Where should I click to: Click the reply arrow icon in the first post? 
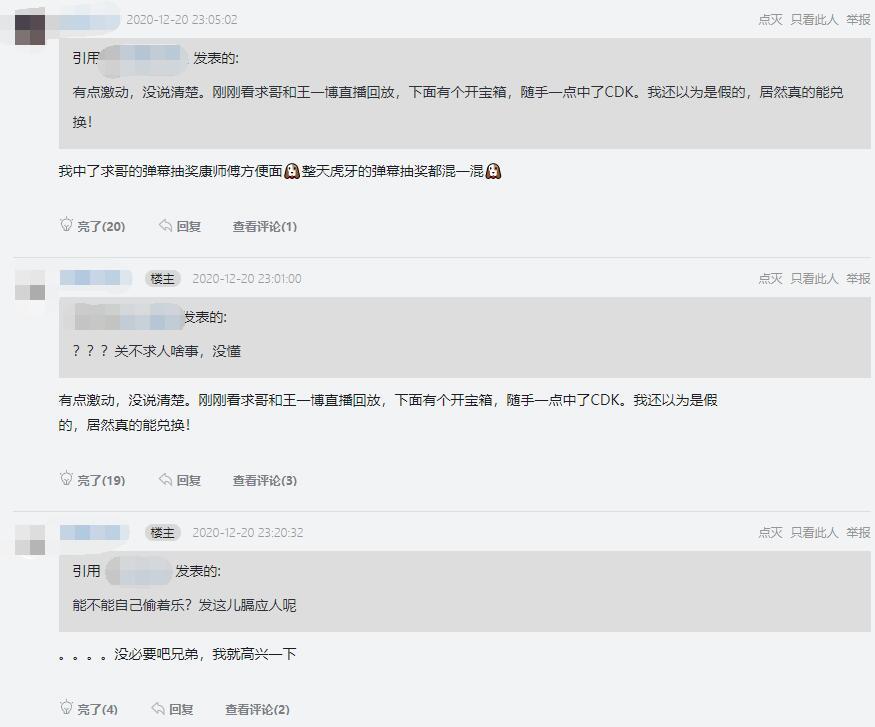click(x=165, y=225)
